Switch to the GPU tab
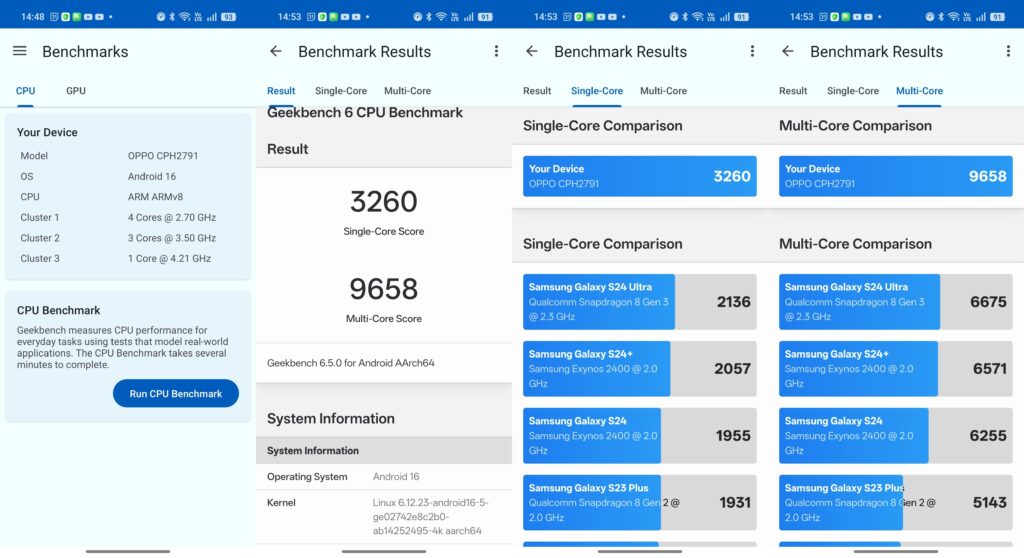The width and height of the screenshot is (1024, 558). tap(76, 91)
